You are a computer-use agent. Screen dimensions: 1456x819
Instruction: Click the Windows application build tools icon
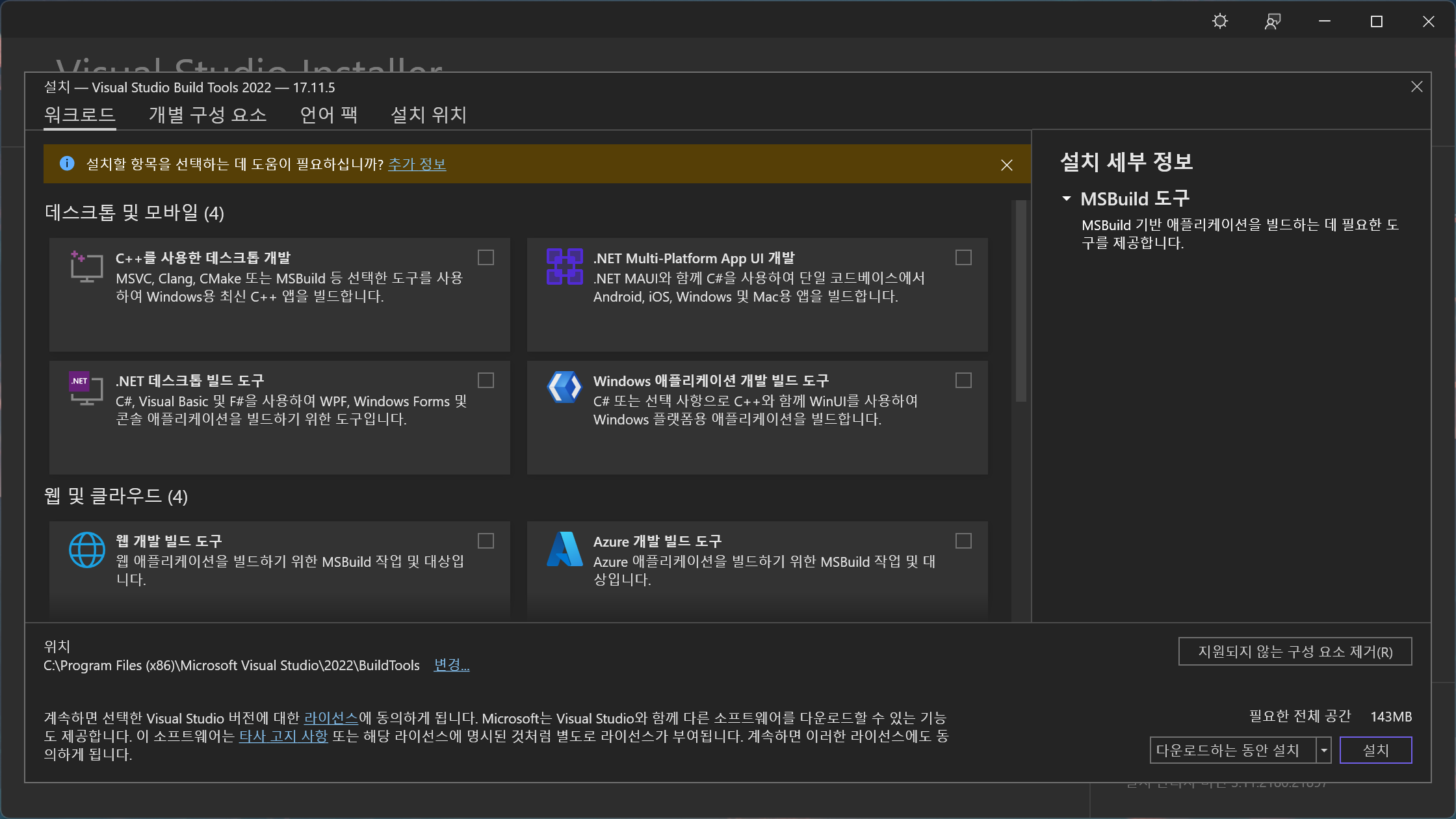point(564,387)
